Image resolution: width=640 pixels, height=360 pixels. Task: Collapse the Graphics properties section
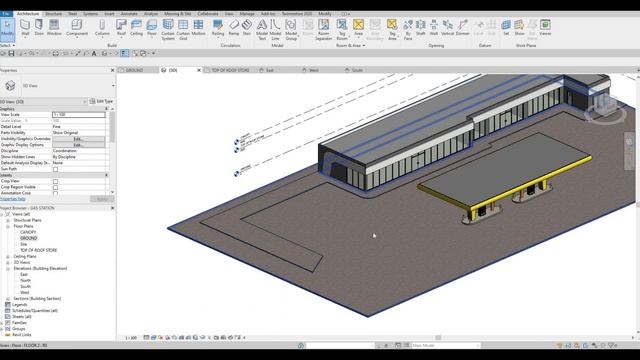(x=107, y=109)
